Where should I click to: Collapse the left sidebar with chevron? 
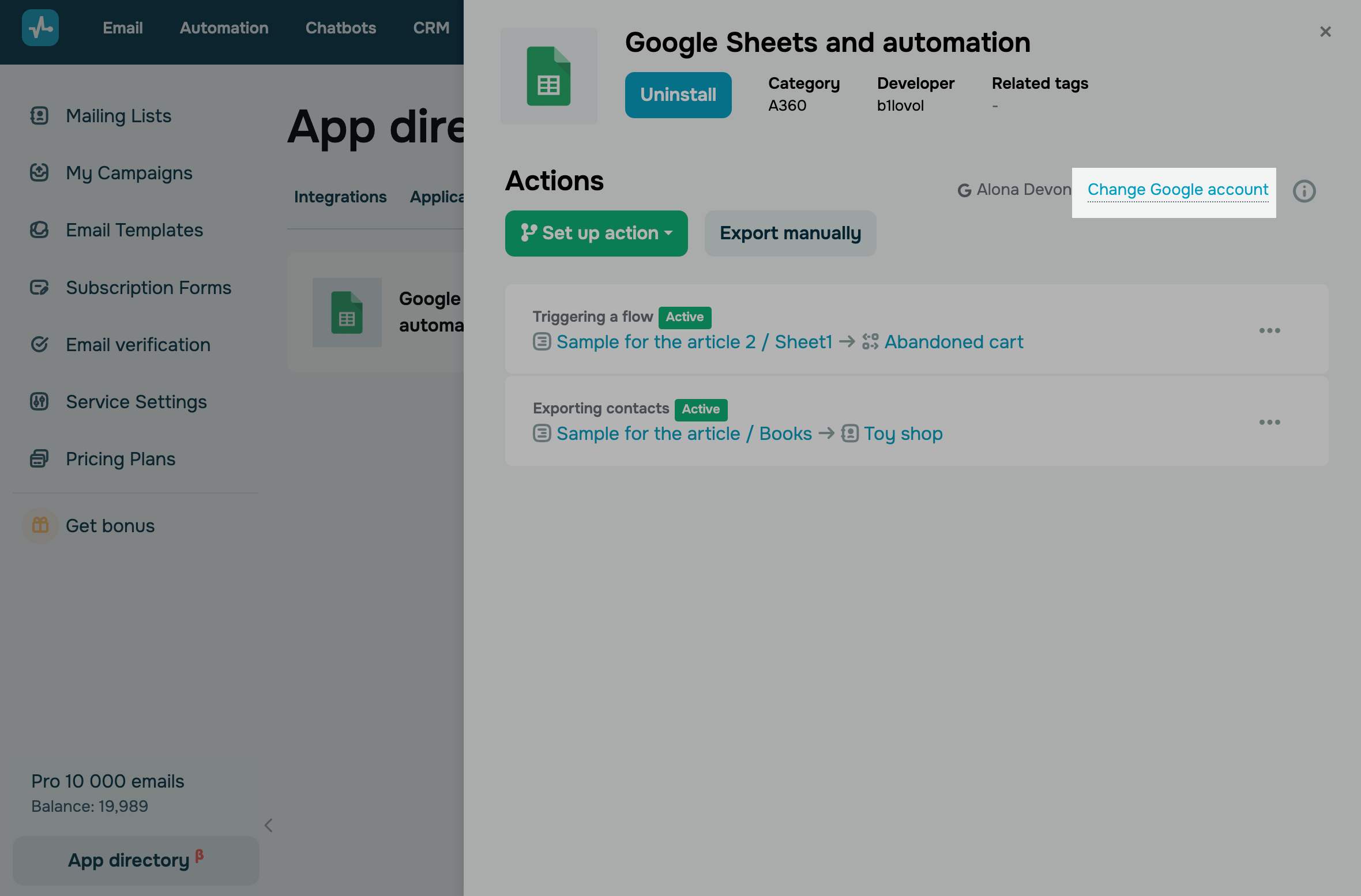(268, 825)
